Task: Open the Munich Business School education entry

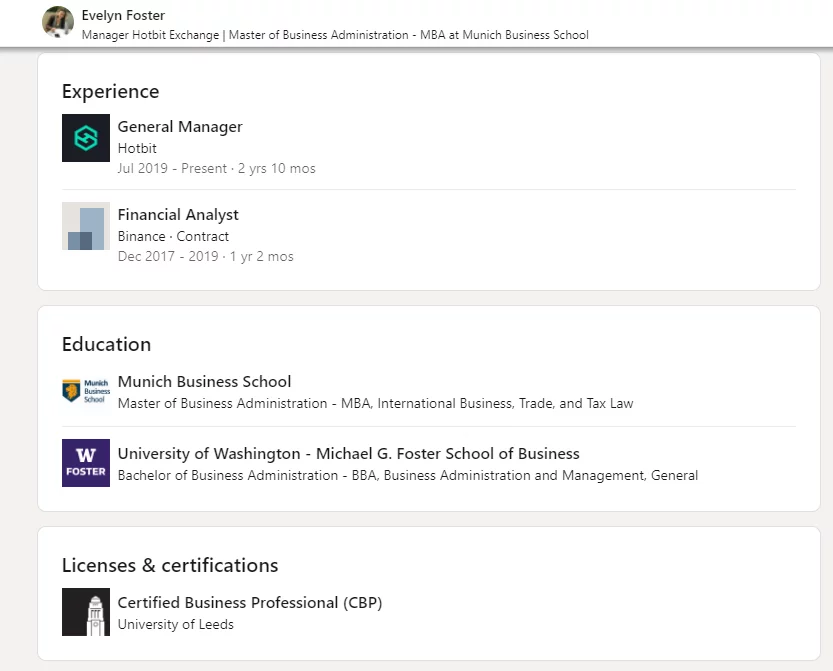Action: [x=205, y=381]
